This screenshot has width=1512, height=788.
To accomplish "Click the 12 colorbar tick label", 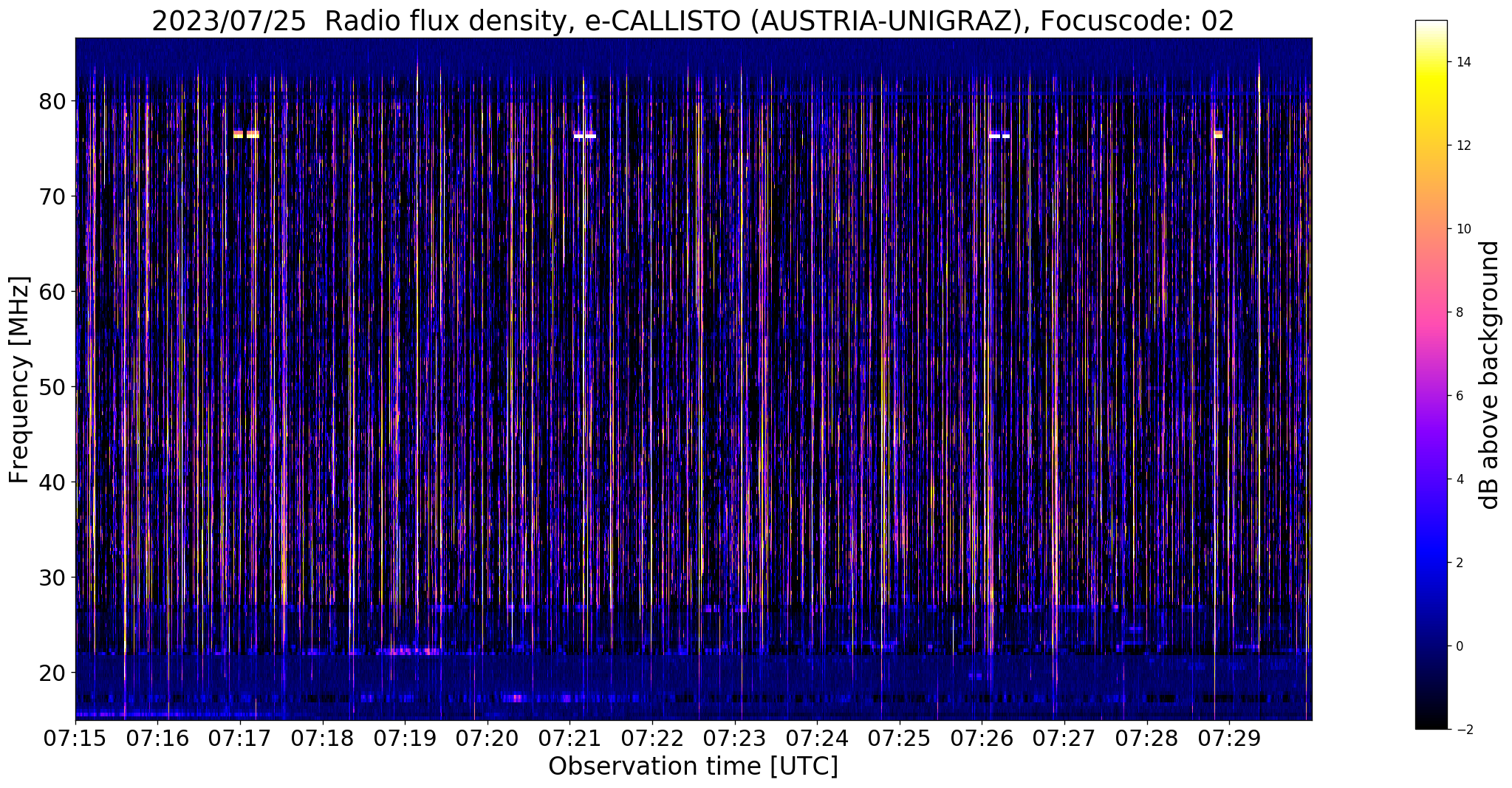I will point(1462,145).
